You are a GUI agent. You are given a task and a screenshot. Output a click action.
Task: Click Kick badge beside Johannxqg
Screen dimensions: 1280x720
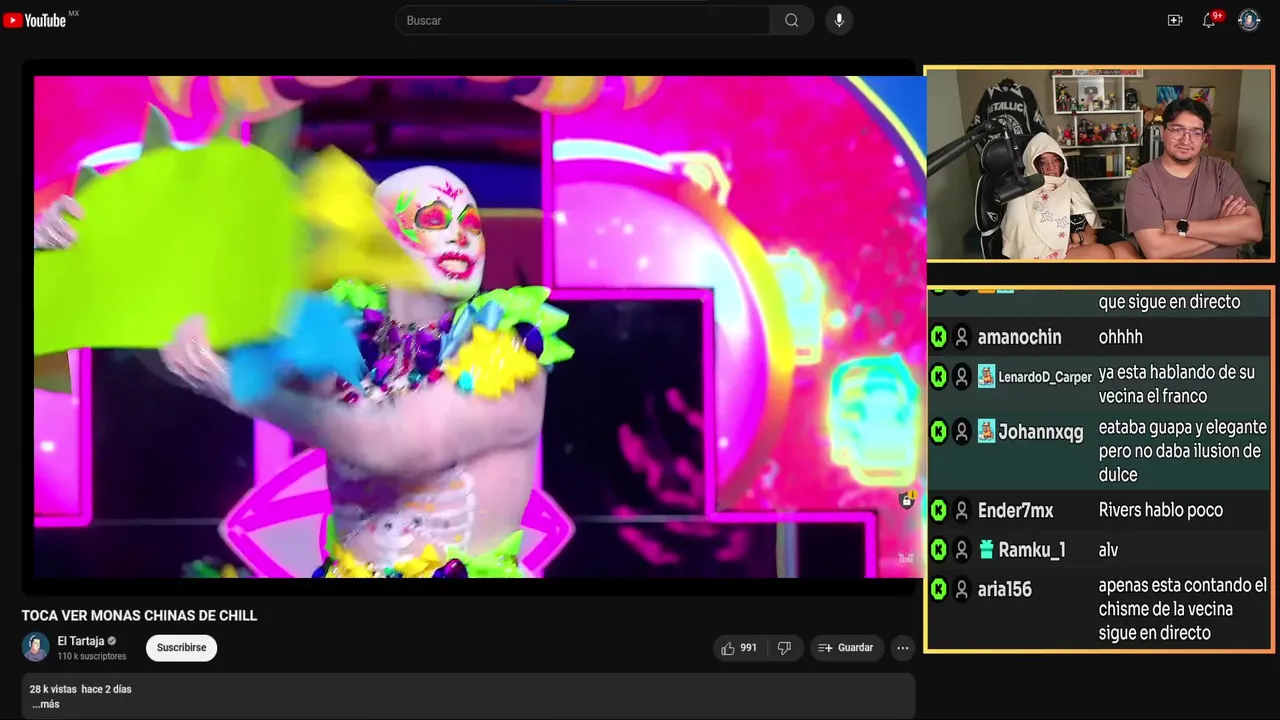[x=938, y=432]
